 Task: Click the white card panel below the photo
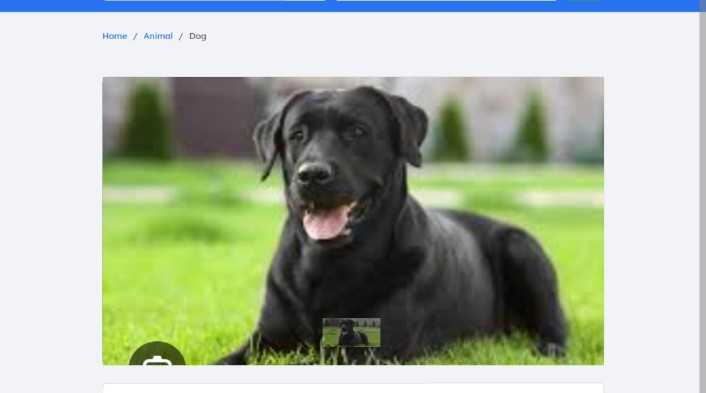[353, 388]
